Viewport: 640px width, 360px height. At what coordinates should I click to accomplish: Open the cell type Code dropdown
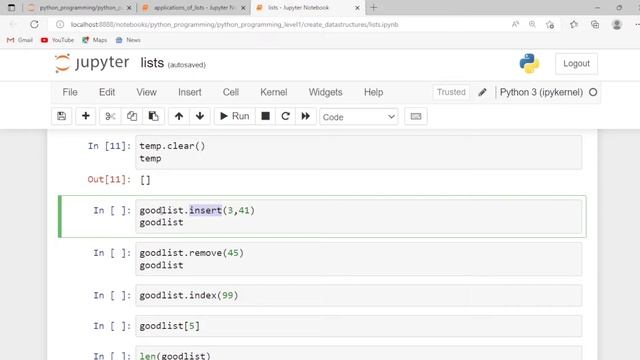(358, 117)
